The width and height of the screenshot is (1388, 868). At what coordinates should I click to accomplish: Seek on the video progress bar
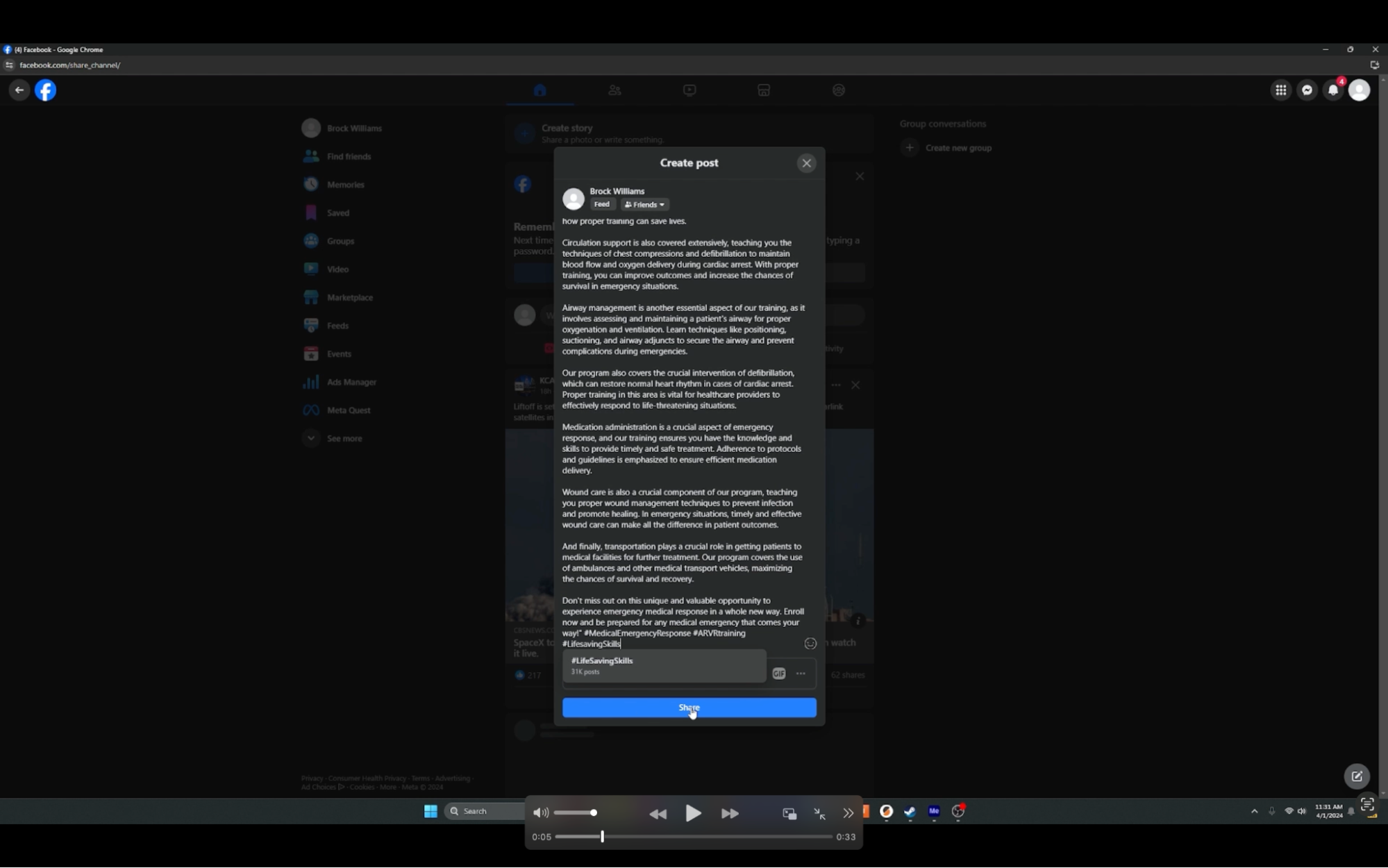click(693, 837)
